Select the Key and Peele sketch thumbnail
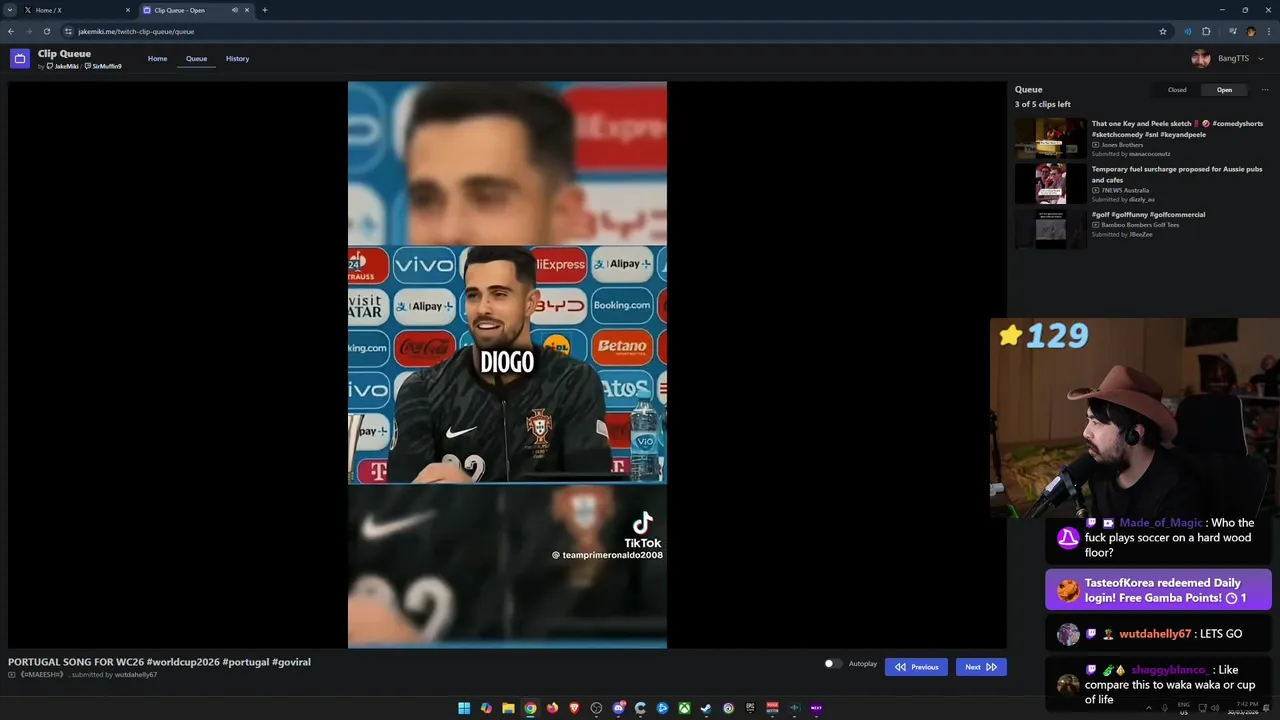The image size is (1280, 720). coord(1050,139)
